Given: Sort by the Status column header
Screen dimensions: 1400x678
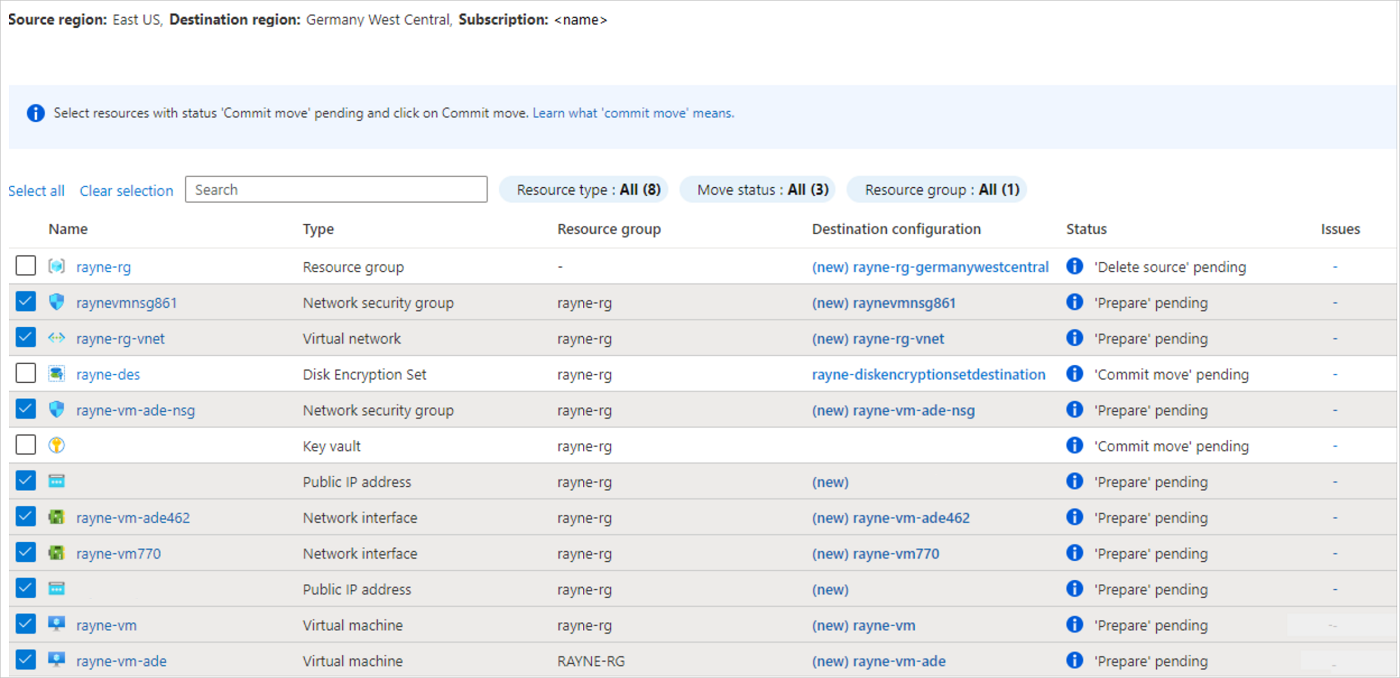Looking at the screenshot, I should click(1086, 229).
